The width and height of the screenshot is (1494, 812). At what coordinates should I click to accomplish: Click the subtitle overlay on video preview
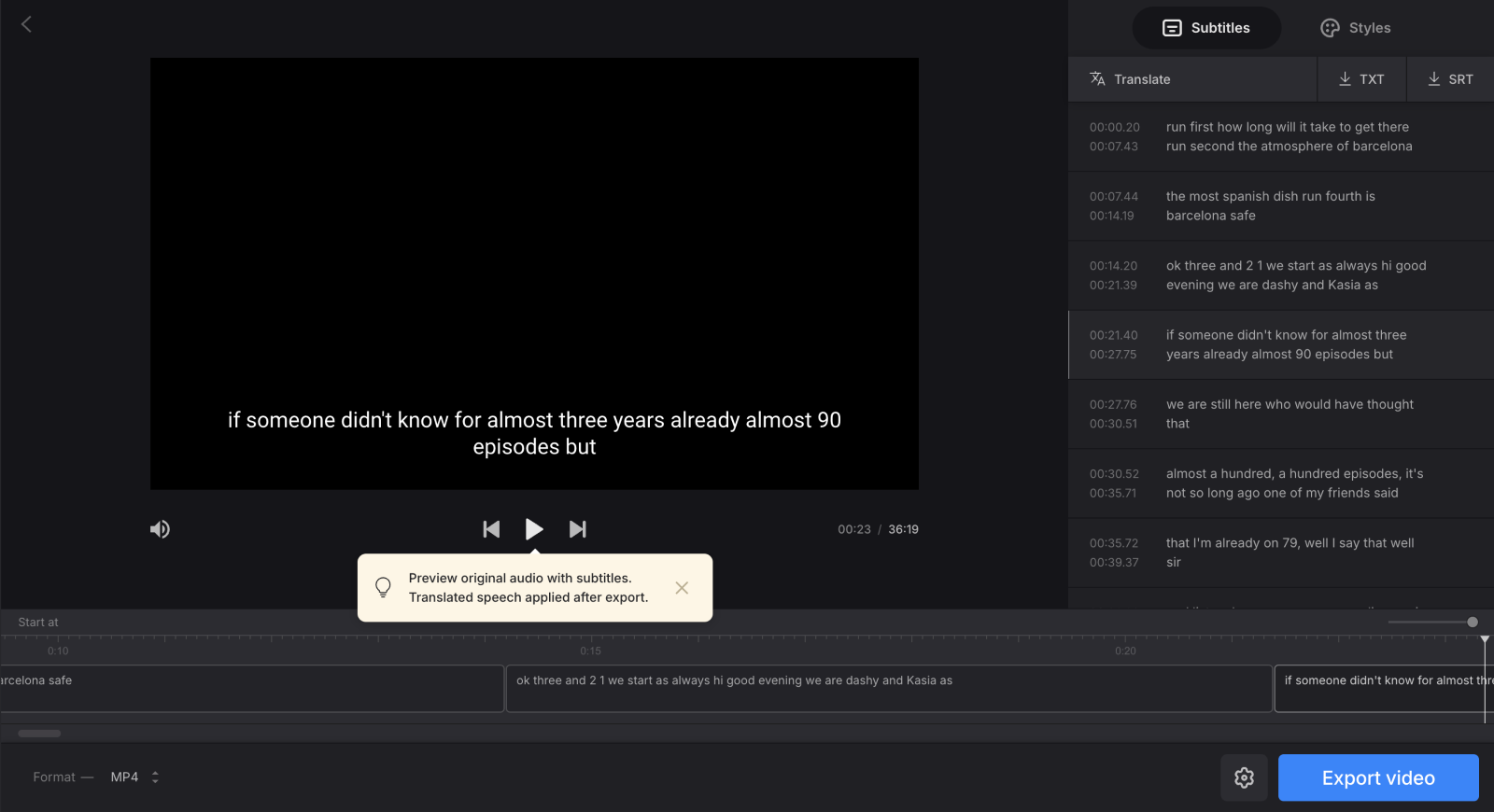tap(534, 434)
